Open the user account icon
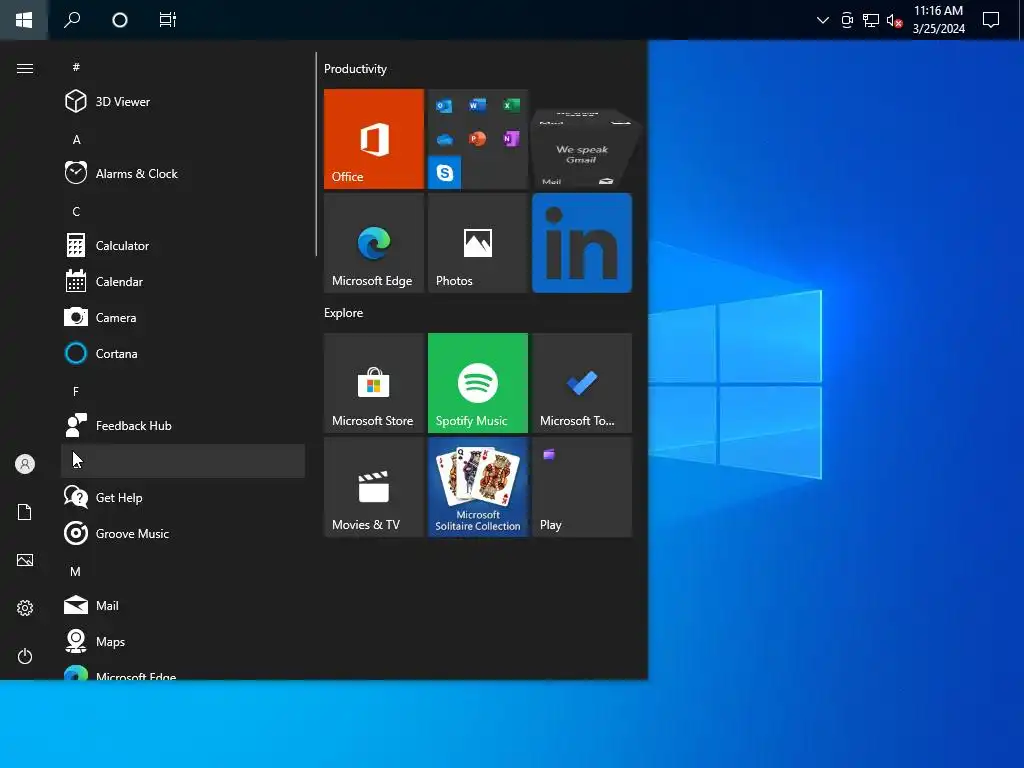This screenshot has width=1024, height=768. tap(25, 464)
